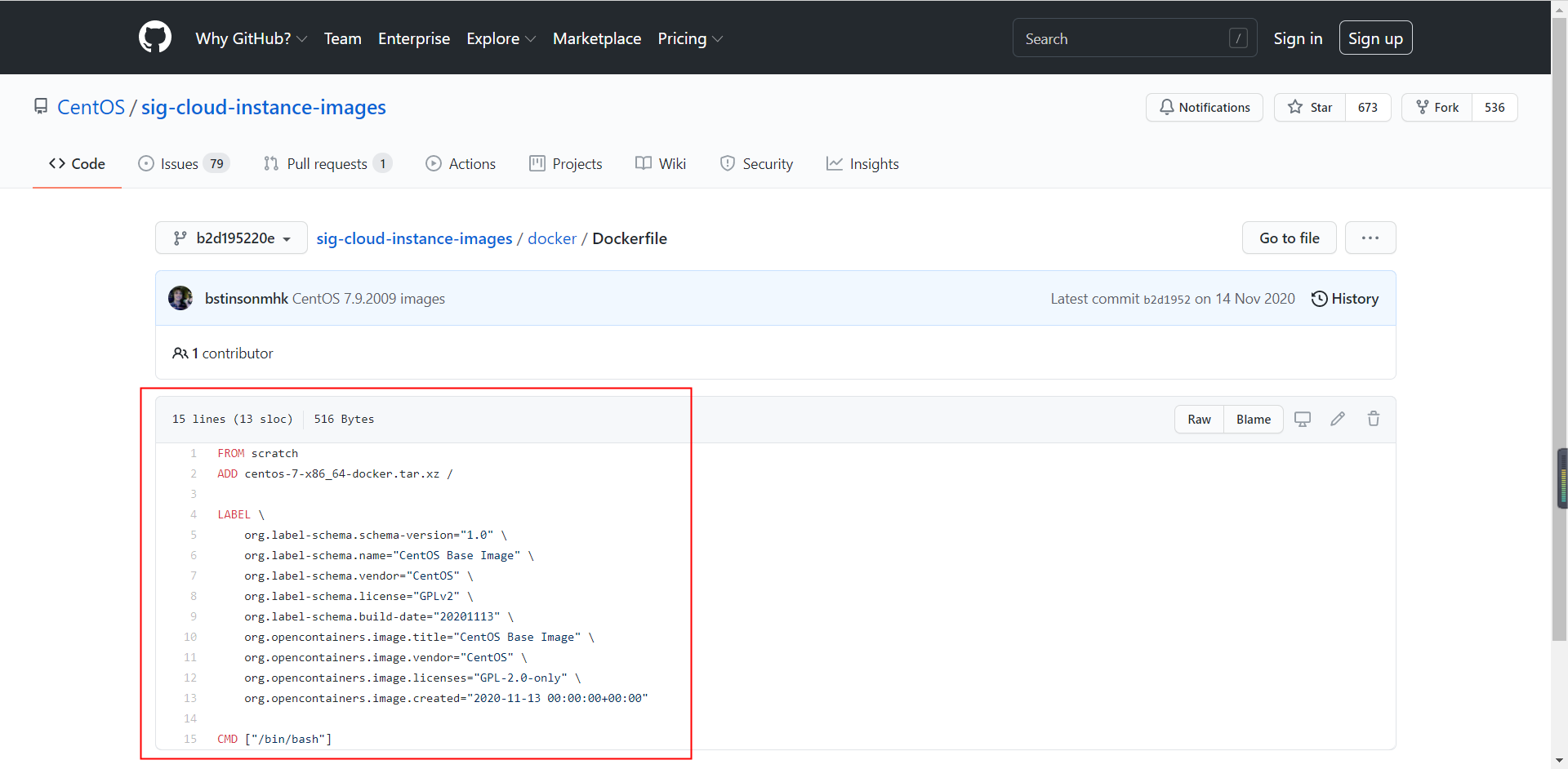
Task: Open sig-cloud-instance-images breadcrumb link
Action: coord(414,238)
